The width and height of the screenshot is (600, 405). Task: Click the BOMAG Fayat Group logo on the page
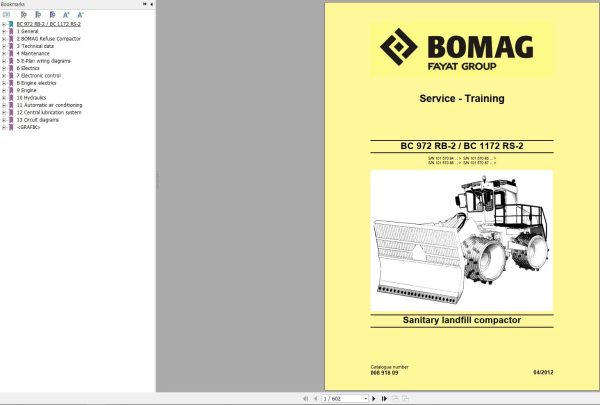(x=457, y=50)
